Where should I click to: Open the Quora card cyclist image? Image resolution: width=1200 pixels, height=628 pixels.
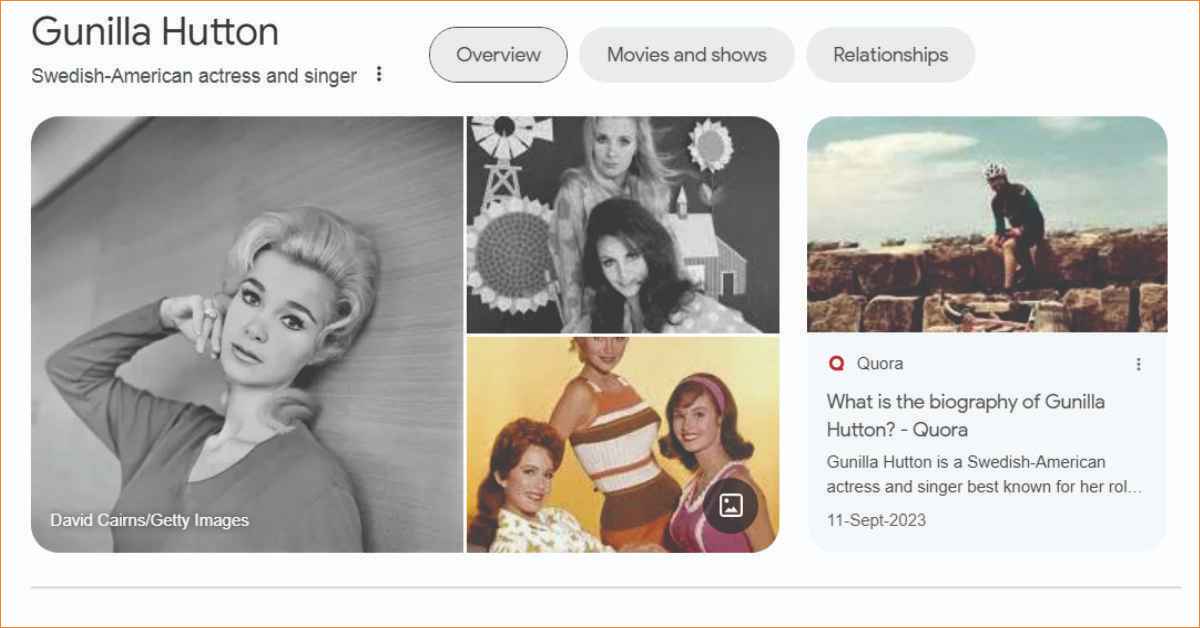987,224
